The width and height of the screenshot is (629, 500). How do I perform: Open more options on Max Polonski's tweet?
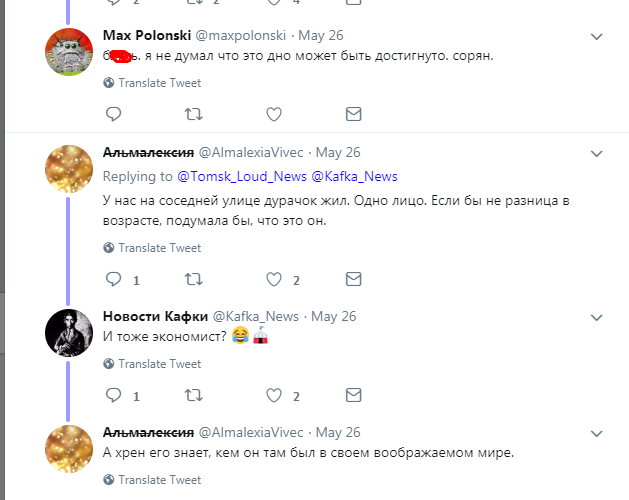click(x=597, y=37)
